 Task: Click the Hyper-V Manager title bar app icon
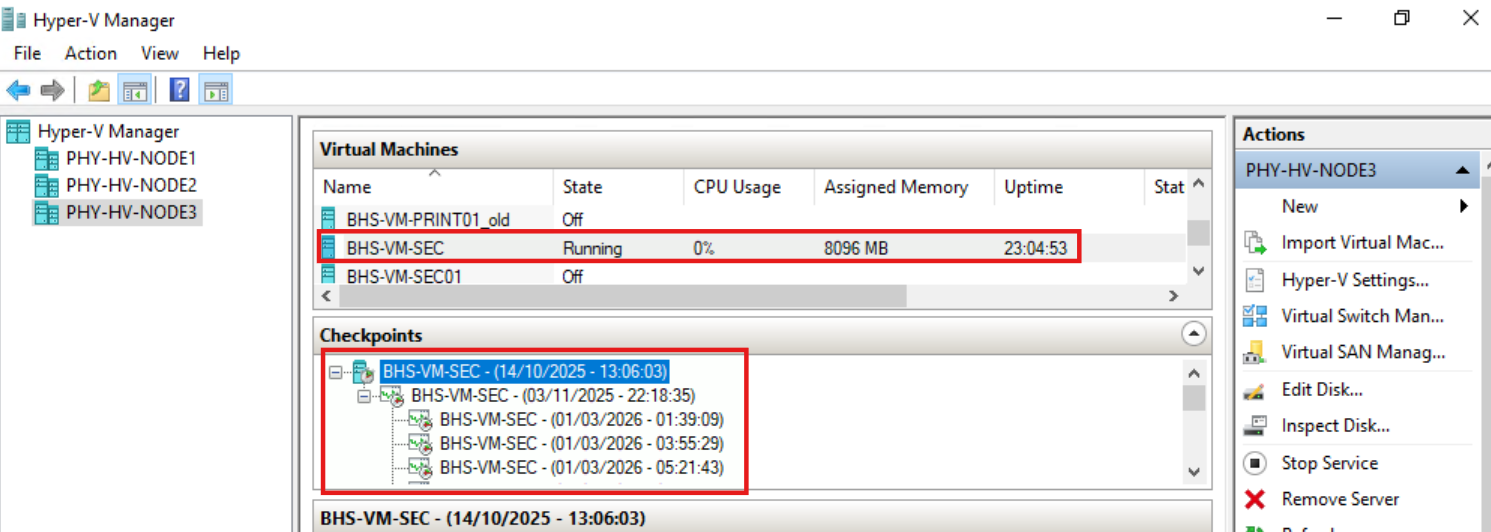pyautogui.click(x=14, y=20)
